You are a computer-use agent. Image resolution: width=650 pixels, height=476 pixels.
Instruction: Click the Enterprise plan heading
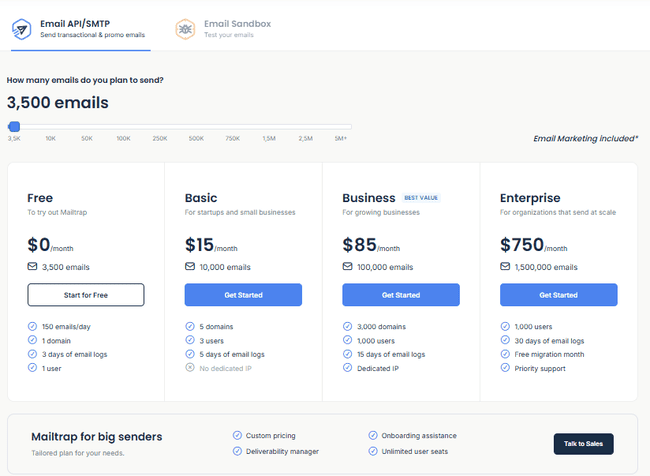tap(530, 198)
